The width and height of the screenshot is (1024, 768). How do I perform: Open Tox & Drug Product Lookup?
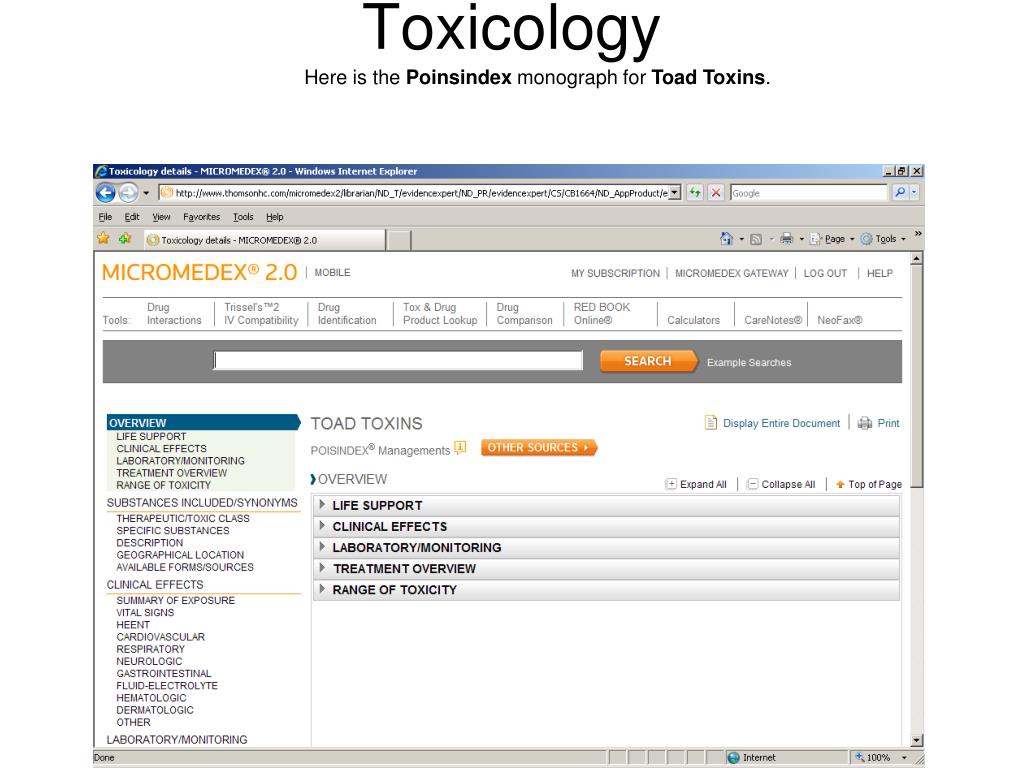pos(440,313)
